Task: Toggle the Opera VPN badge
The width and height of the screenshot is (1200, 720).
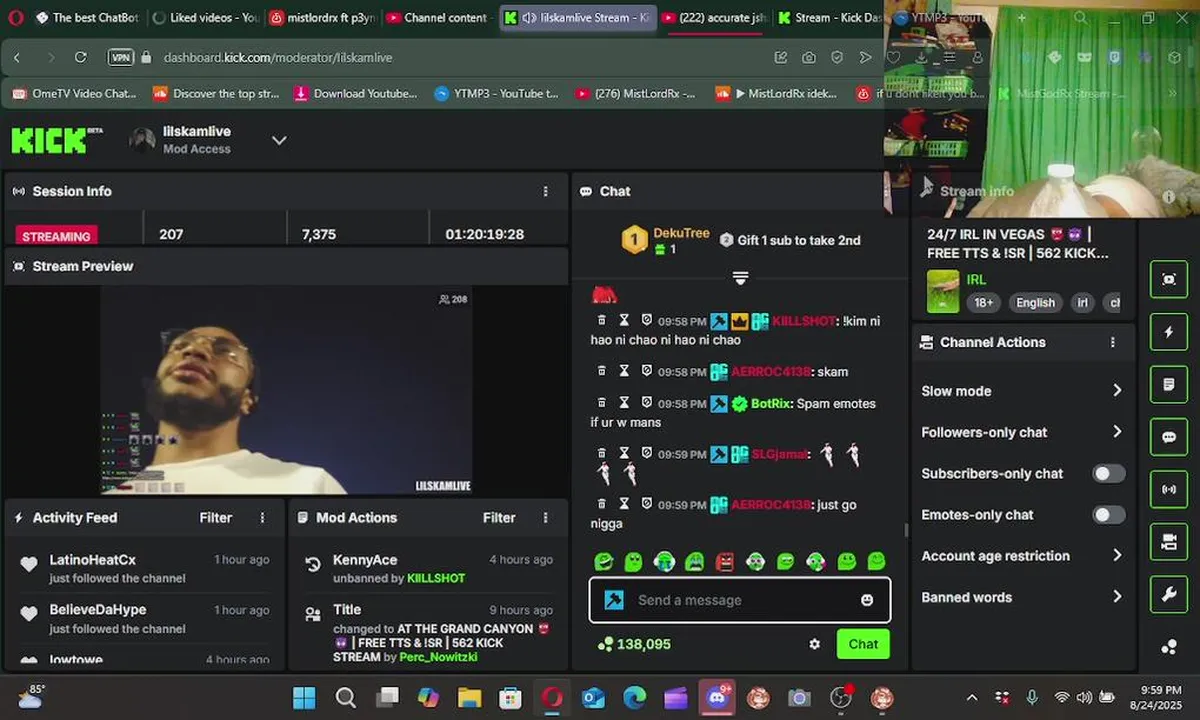Action: pos(121,58)
